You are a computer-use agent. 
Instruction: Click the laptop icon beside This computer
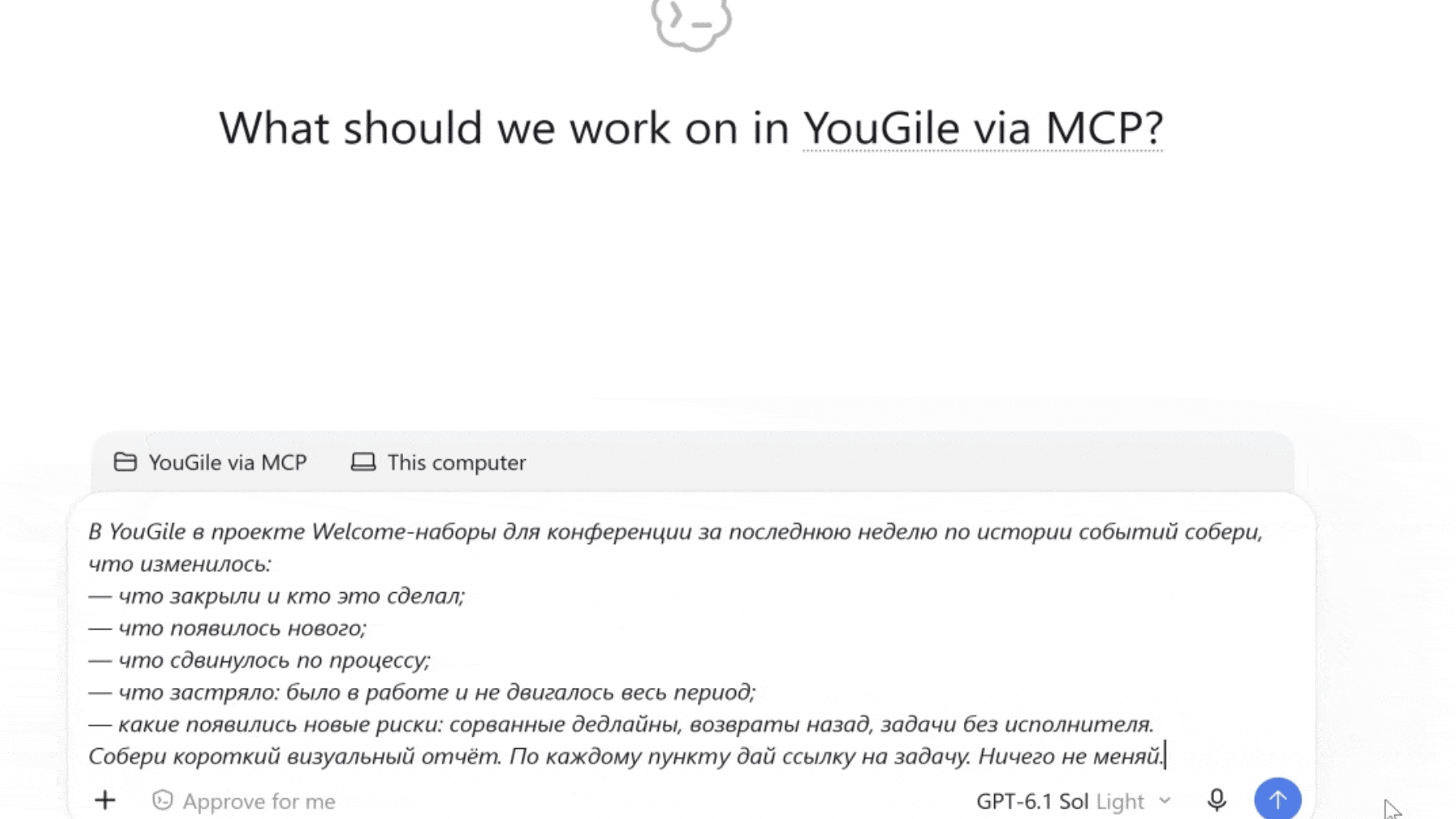coord(363,462)
